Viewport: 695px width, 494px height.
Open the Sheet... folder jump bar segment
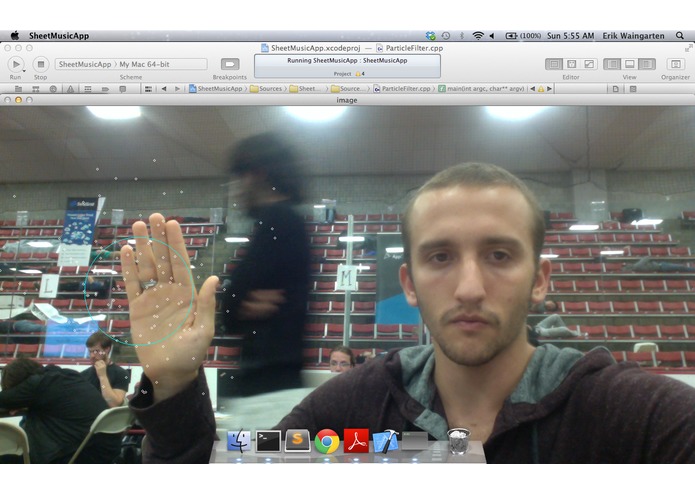(x=305, y=89)
